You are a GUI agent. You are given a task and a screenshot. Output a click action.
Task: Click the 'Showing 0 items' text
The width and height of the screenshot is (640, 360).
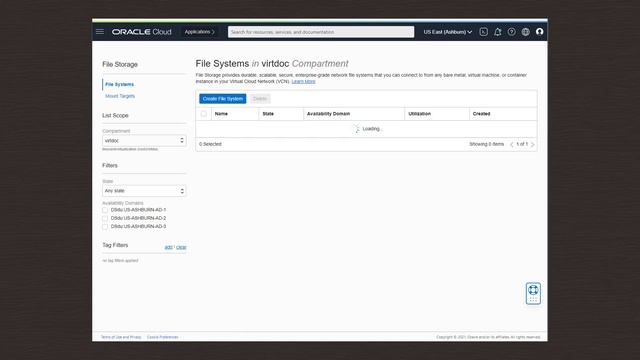[x=487, y=144]
